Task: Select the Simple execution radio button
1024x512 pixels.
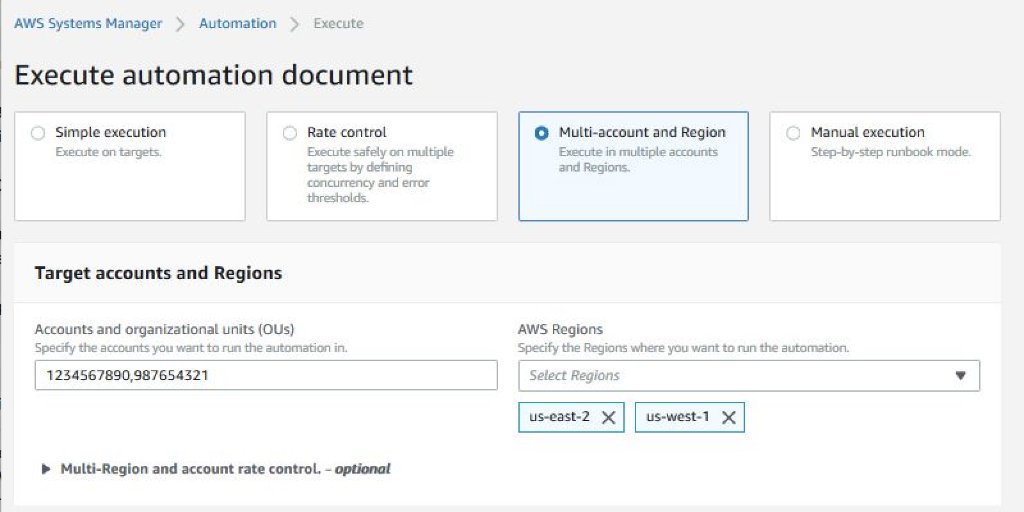Action: coord(38,133)
